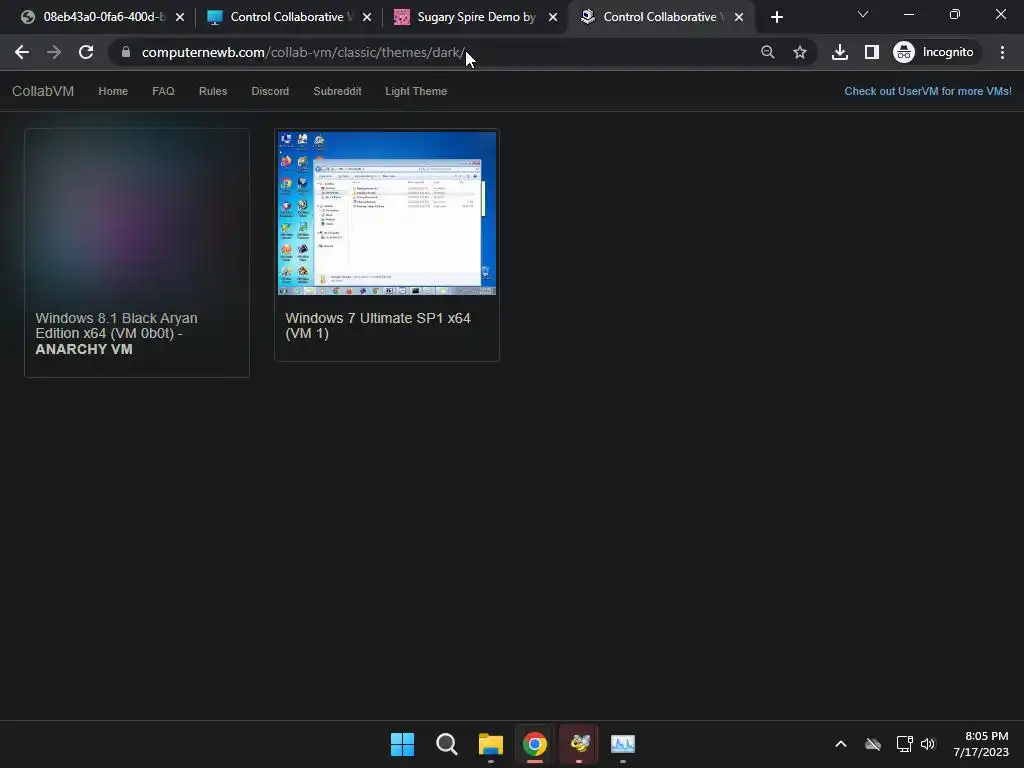1024x768 pixels.
Task: Click the Incognito profile indicator
Action: [x=934, y=52]
